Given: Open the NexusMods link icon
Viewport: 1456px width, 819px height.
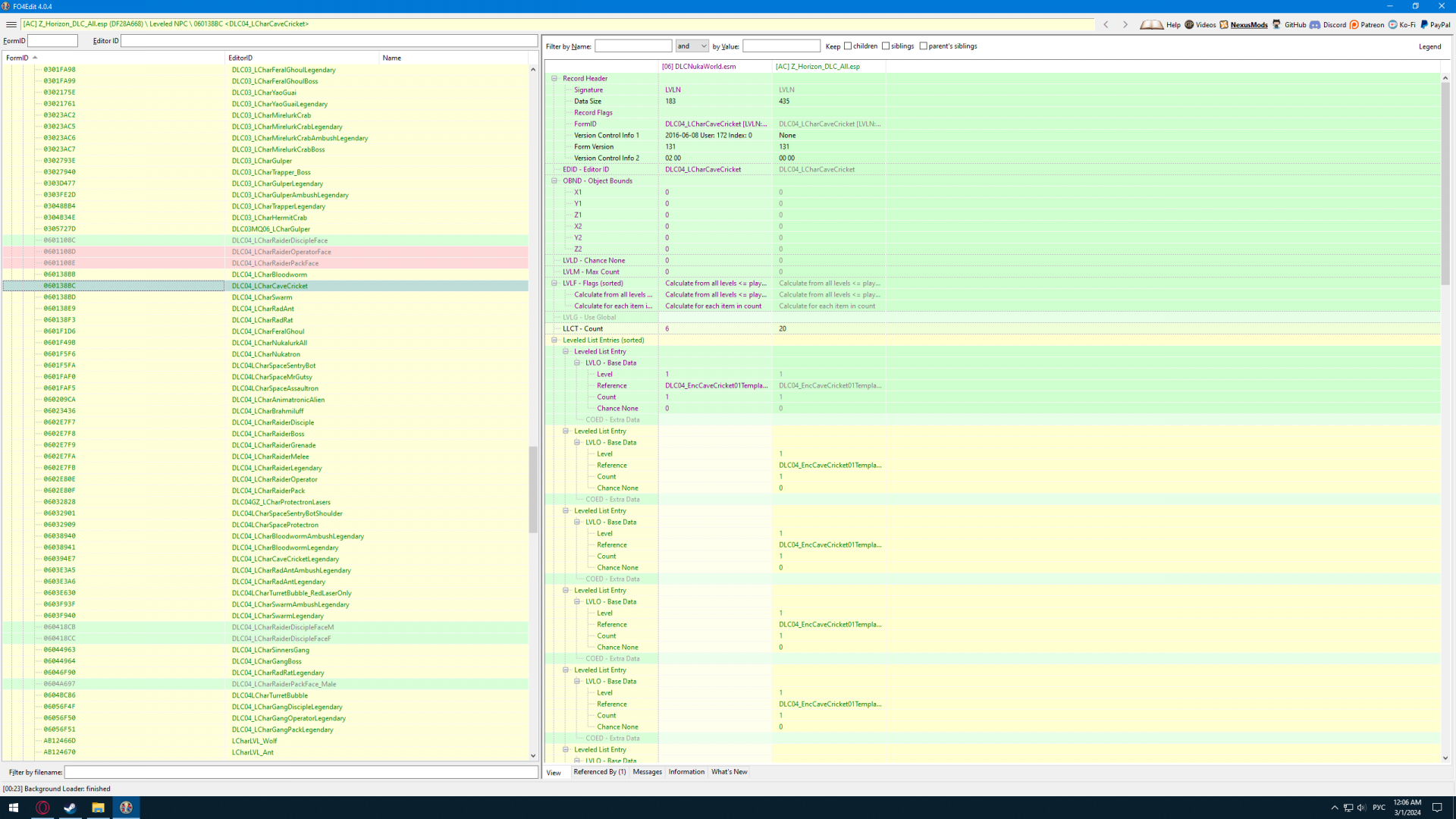Looking at the screenshot, I should pyautogui.click(x=1224, y=25).
